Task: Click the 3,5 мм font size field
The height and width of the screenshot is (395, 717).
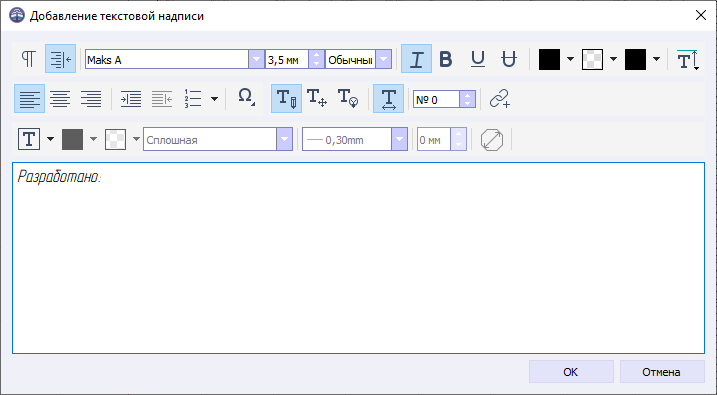Action: pyautogui.click(x=287, y=59)
